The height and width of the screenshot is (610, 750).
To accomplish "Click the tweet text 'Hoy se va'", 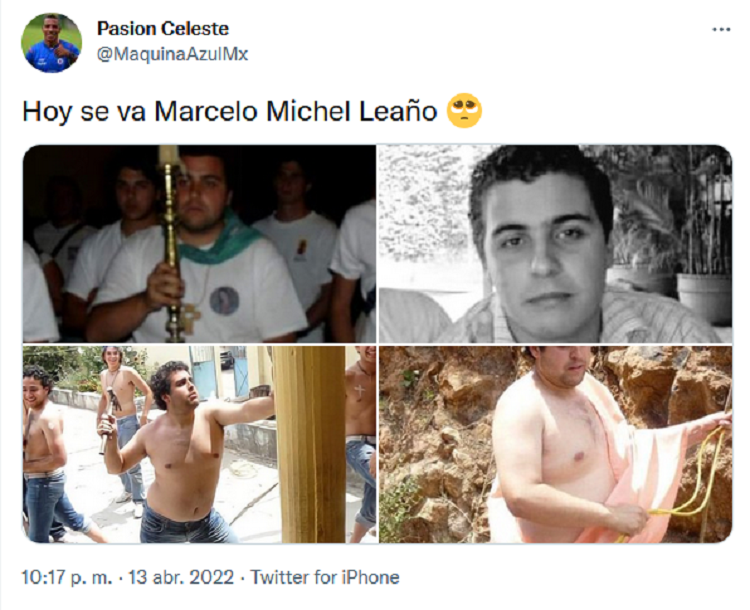I will tap(84, 111).
